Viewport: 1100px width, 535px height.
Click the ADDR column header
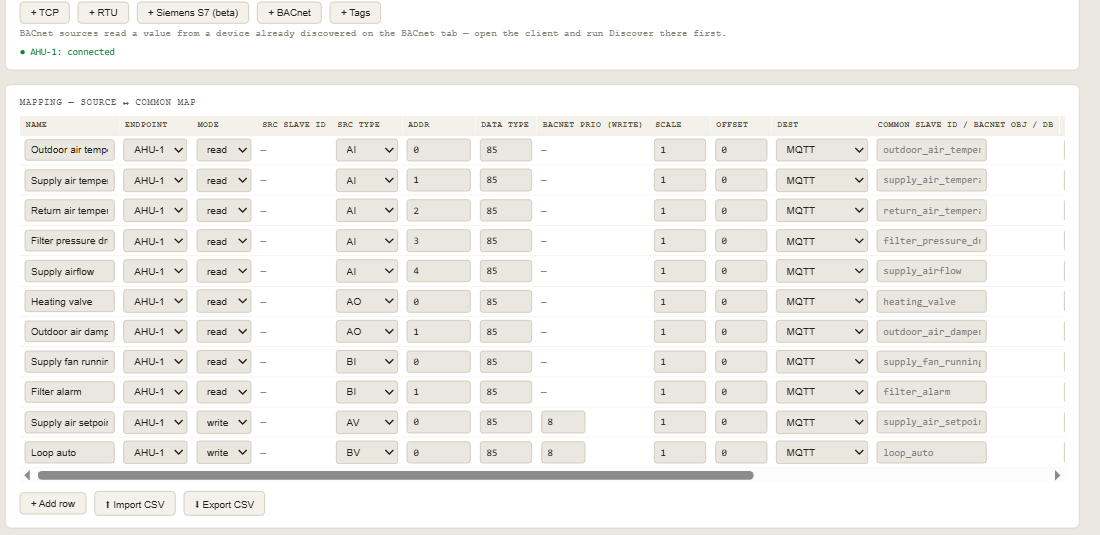(x=418, y=125)
